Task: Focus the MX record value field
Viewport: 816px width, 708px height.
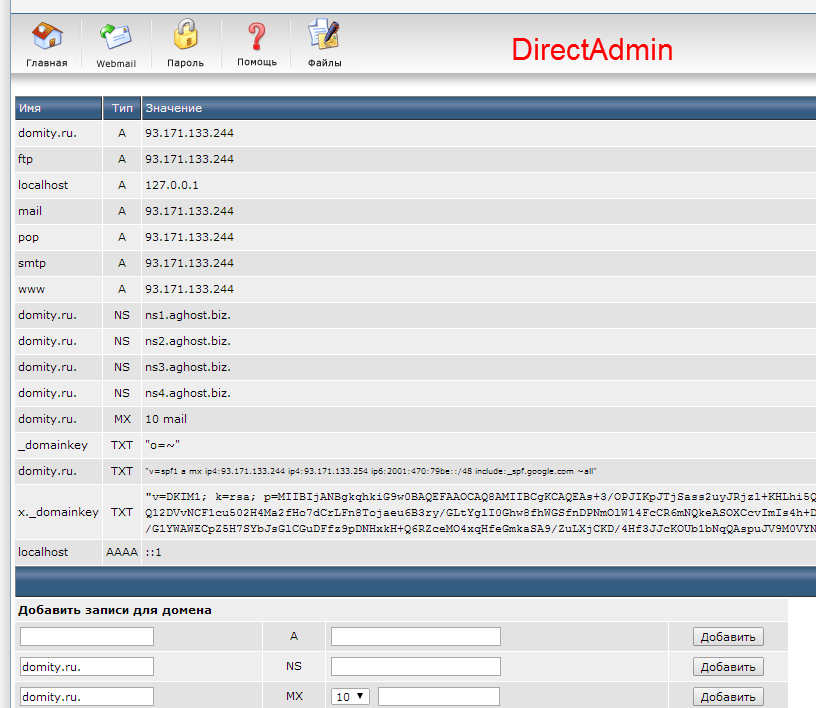Action: tap(439, 697)
